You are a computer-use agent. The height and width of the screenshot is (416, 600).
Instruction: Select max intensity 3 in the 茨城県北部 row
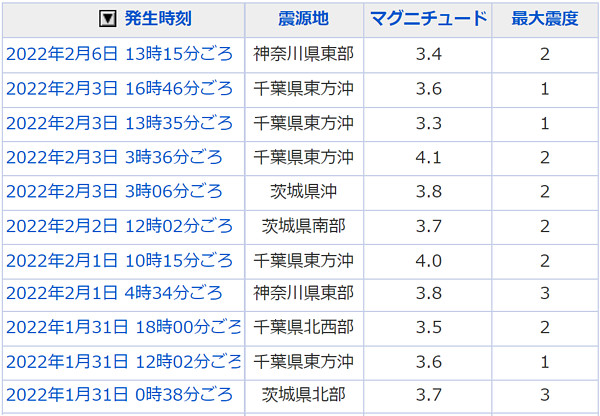point(545,395)
